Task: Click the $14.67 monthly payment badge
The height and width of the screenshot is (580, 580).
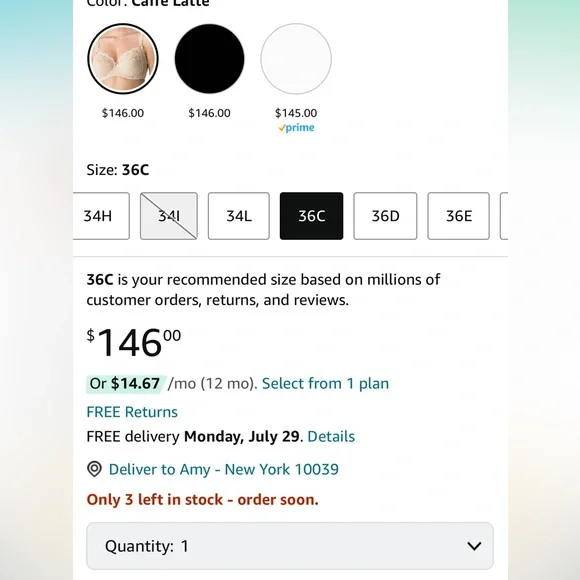Action: click(x=126, y=384)
